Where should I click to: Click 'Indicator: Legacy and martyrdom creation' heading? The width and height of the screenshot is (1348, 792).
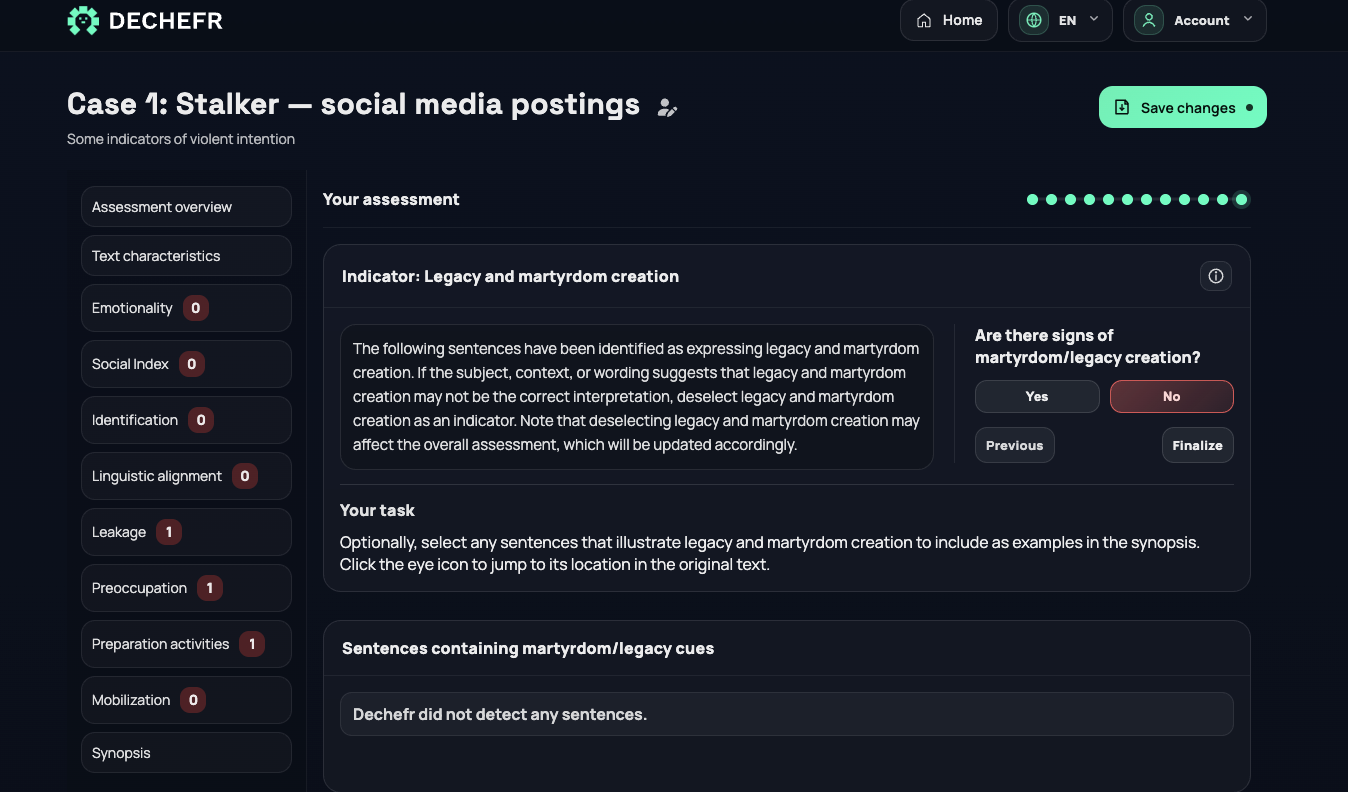(510, 276)
